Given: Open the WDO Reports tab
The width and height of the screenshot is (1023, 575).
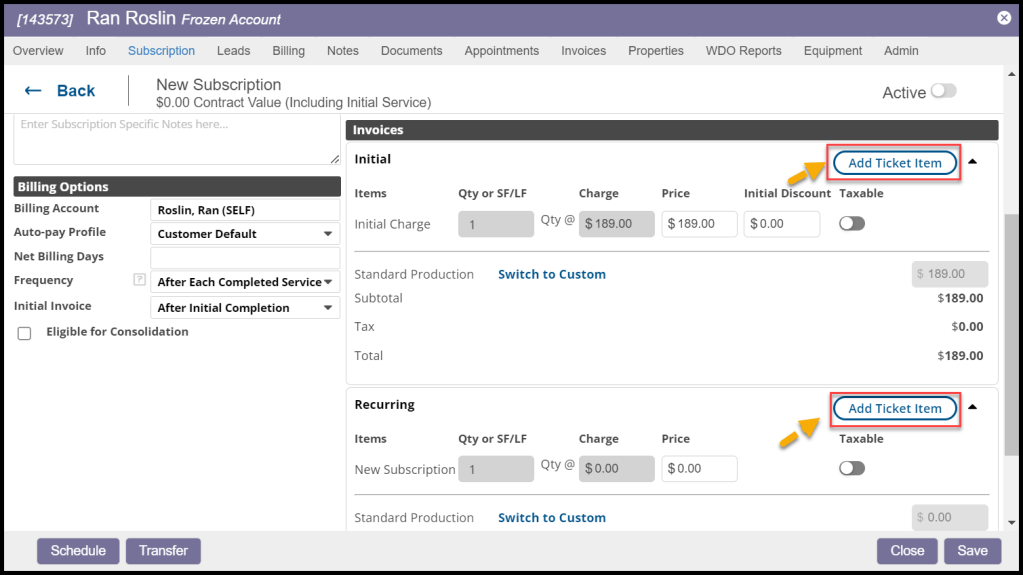Looking at the screenshot, I should [743, 51].
